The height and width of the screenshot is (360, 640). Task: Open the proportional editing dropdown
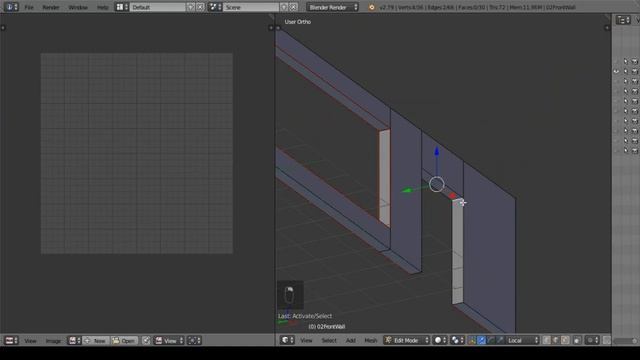click(x=592, y=340)
